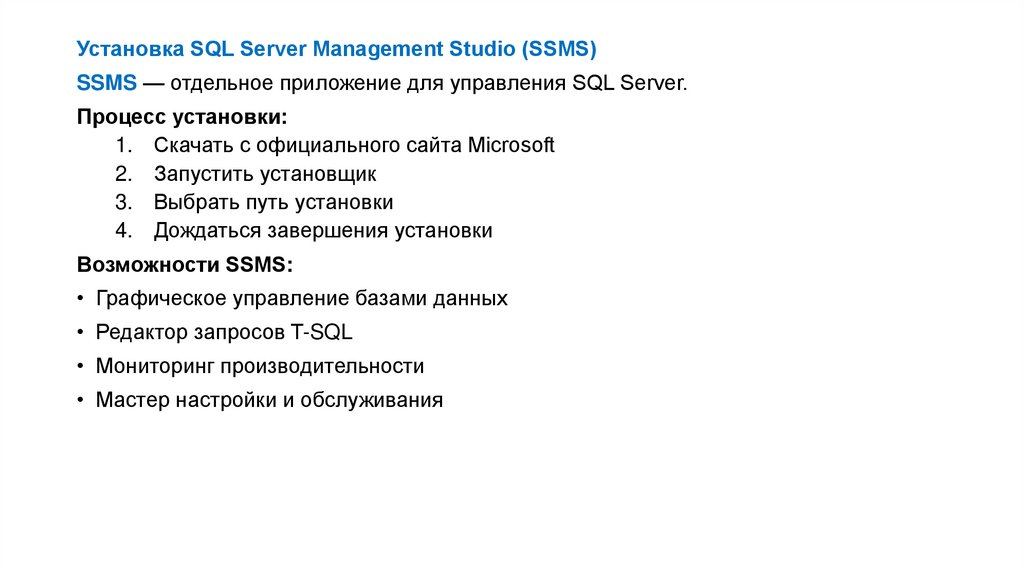The image size is (1024, 574).
Task: Click the text 'отдельное приложение для управления SQL Server.'
Action: [428, 84]
